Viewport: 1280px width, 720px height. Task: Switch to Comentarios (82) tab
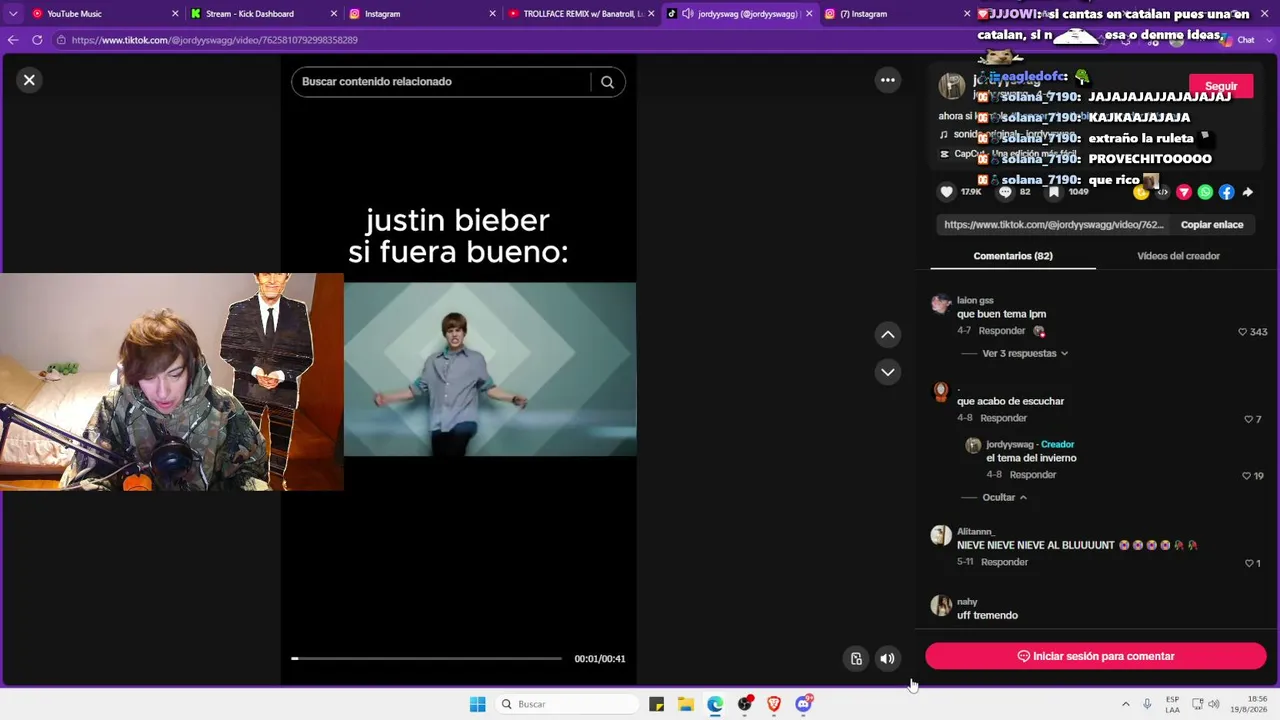tap(1013, 256)
